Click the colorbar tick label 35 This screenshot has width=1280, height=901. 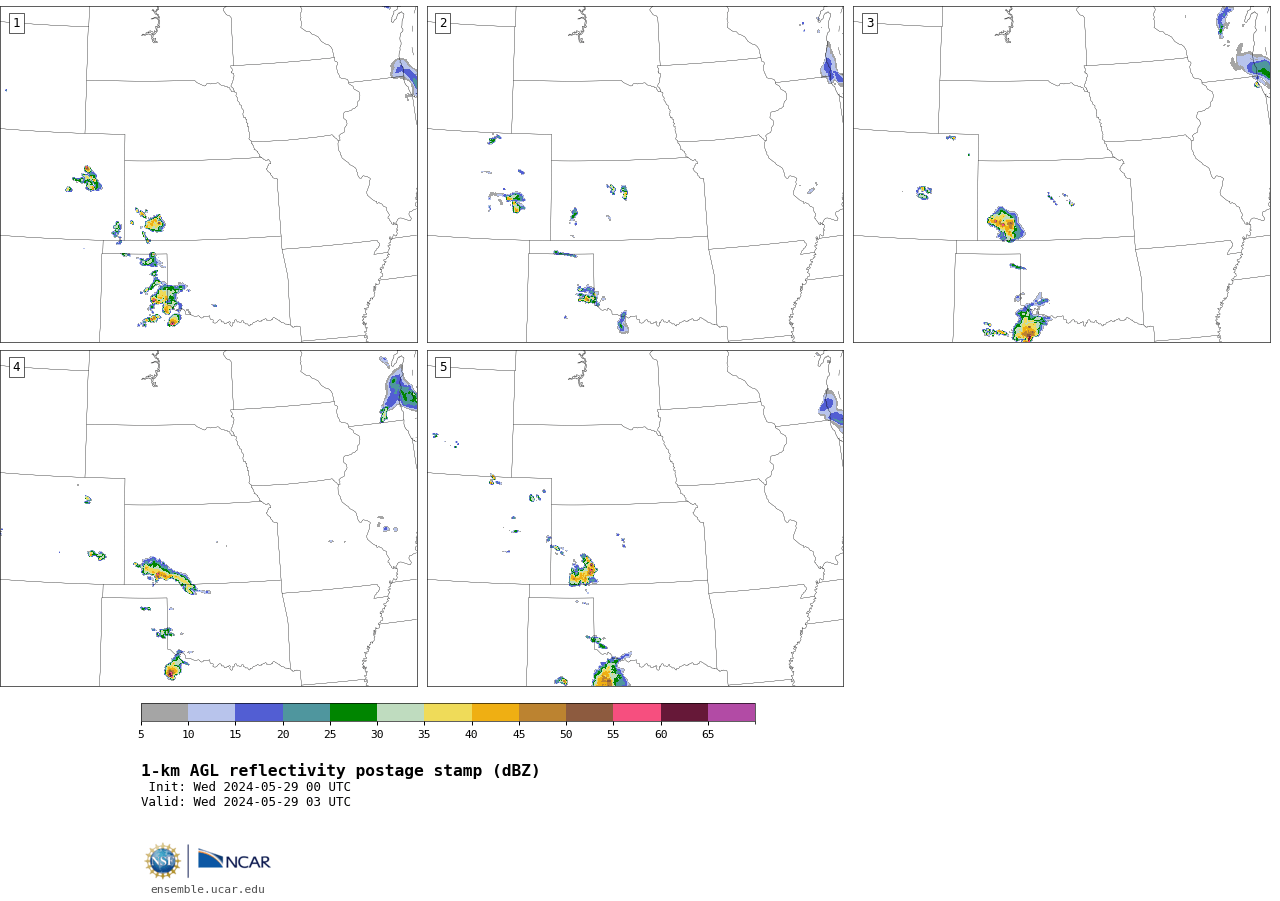tap(424, 735)
